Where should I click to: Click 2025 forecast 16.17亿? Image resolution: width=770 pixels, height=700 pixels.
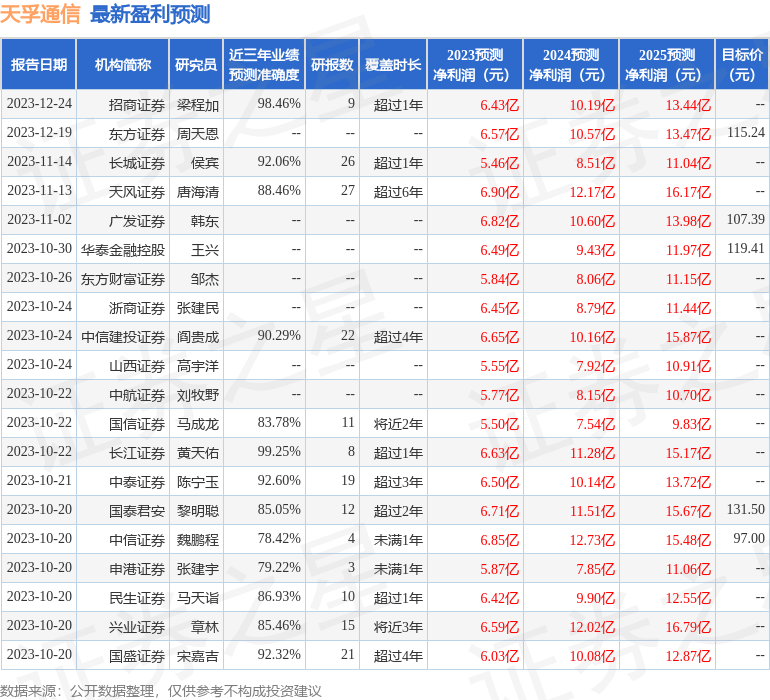pos(688,192)
